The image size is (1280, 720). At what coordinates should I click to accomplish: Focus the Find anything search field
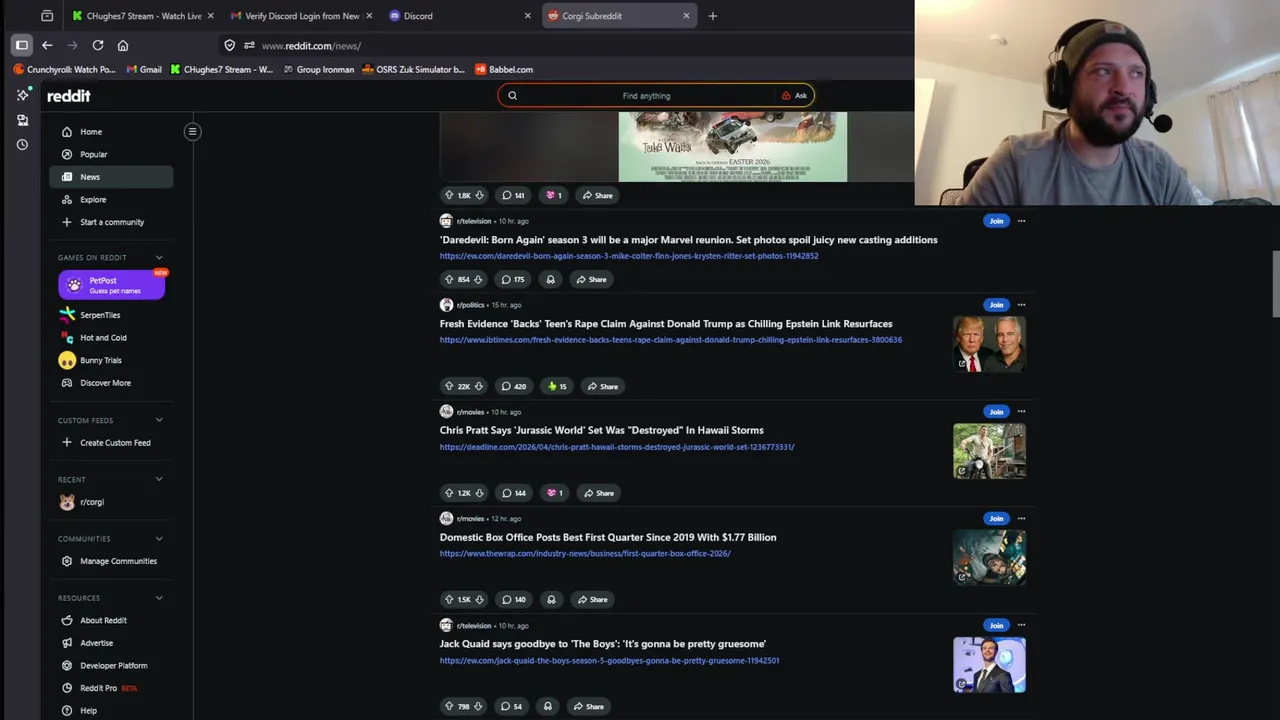646,96
